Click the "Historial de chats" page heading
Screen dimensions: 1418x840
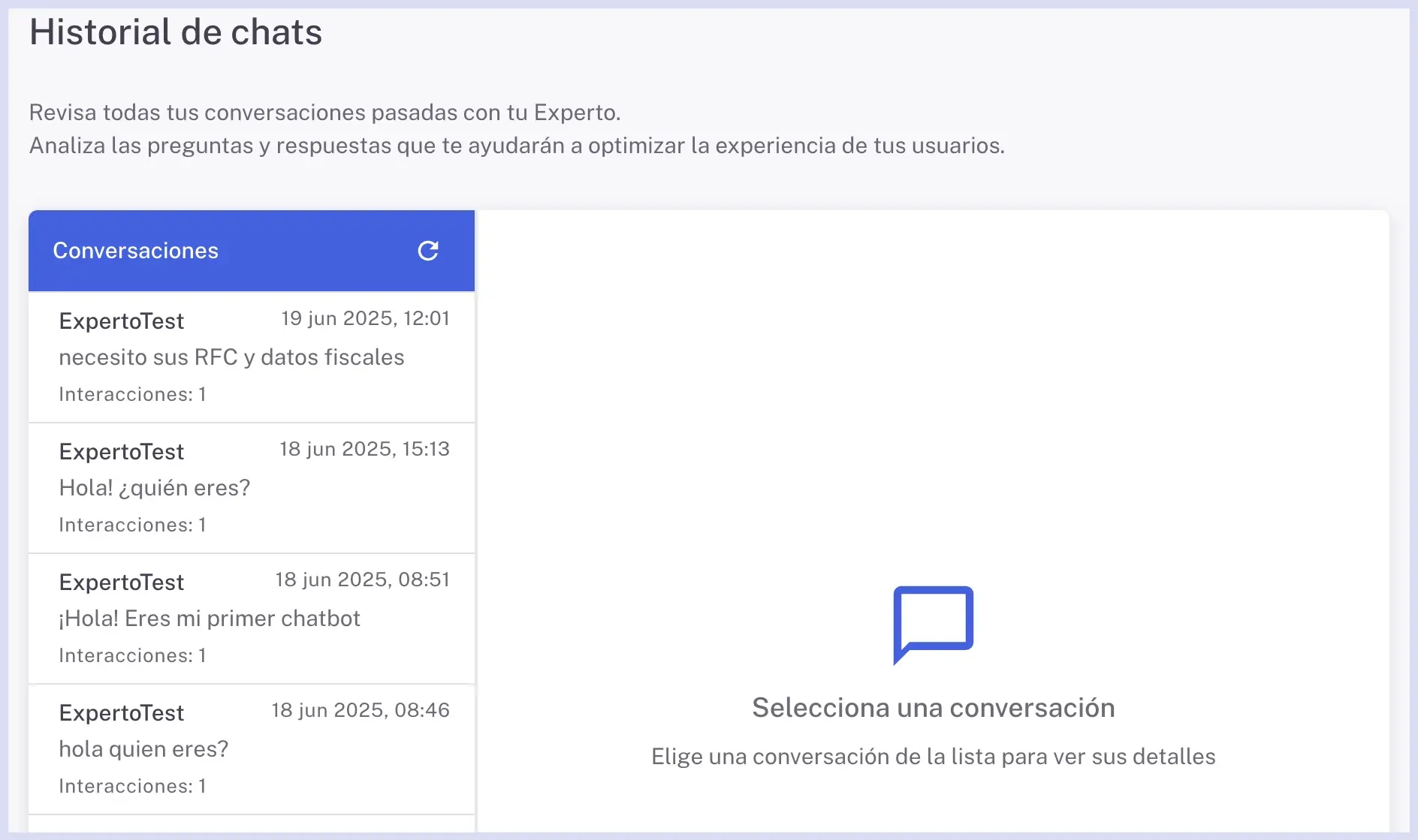[x=176, y=33]
